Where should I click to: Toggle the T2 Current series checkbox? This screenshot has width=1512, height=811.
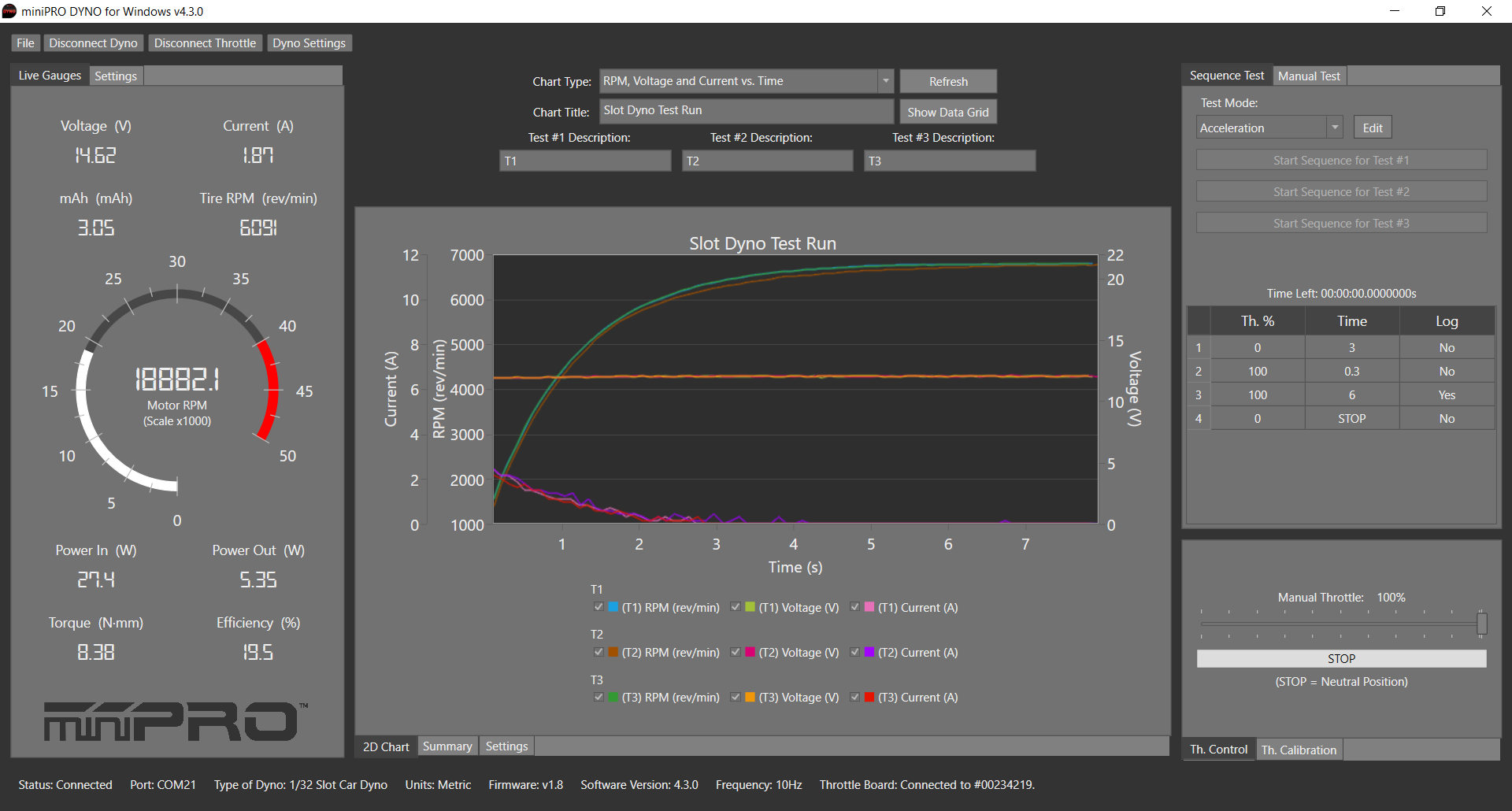855,652
